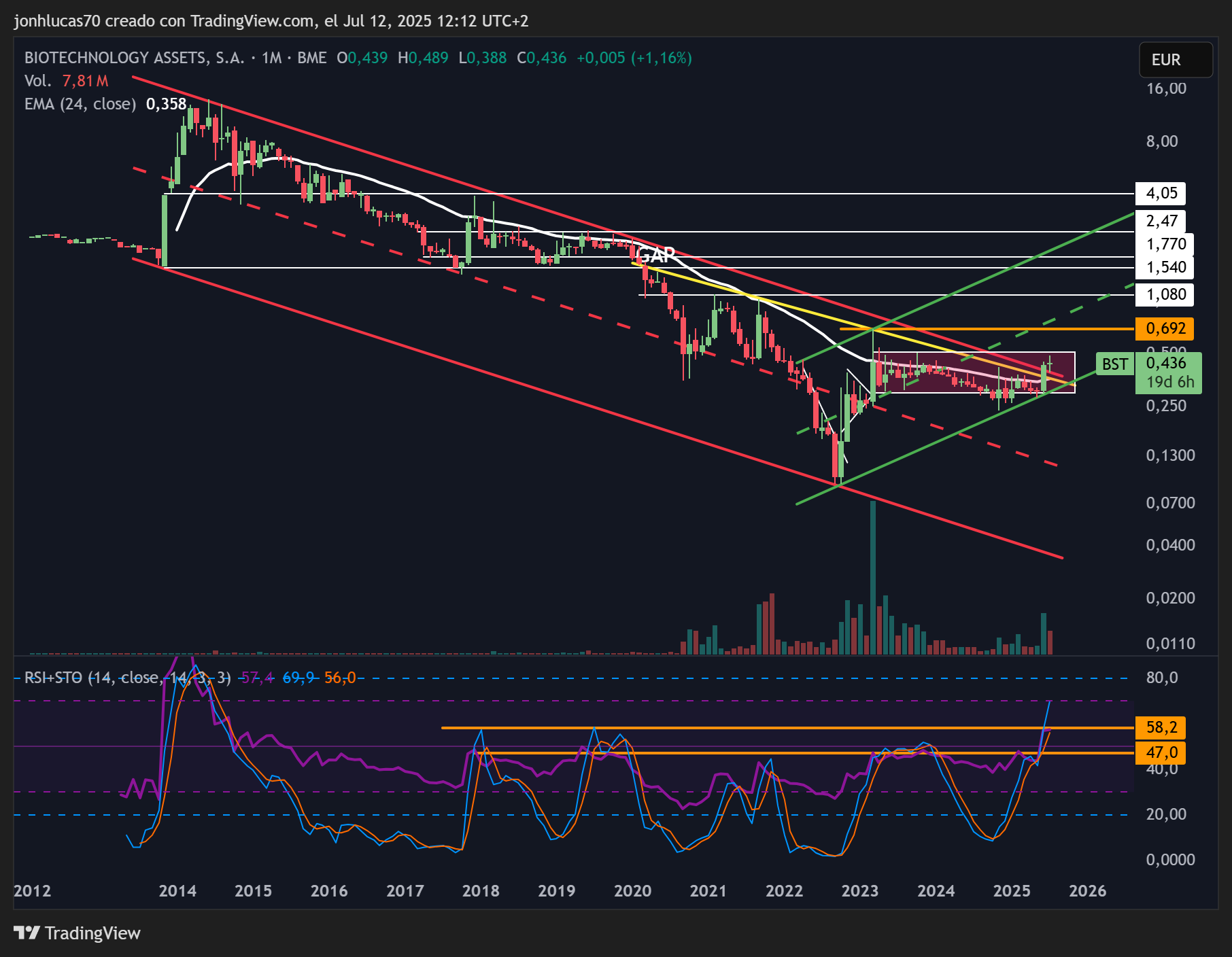Click the 80,0 RSI scale value
Viewport: 1232px width, 957px height.
pyautogui.click(x=1162, y=678)
